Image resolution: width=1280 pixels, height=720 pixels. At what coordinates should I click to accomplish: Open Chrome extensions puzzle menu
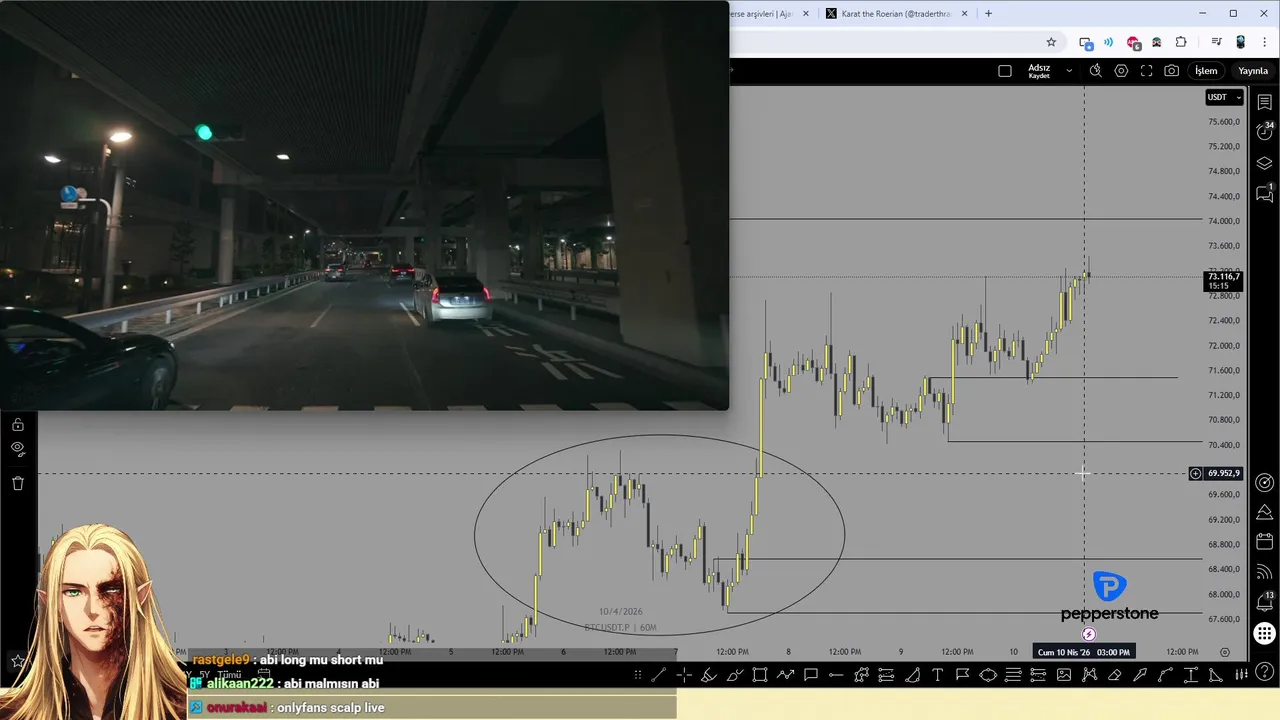tap(1181, 42)
